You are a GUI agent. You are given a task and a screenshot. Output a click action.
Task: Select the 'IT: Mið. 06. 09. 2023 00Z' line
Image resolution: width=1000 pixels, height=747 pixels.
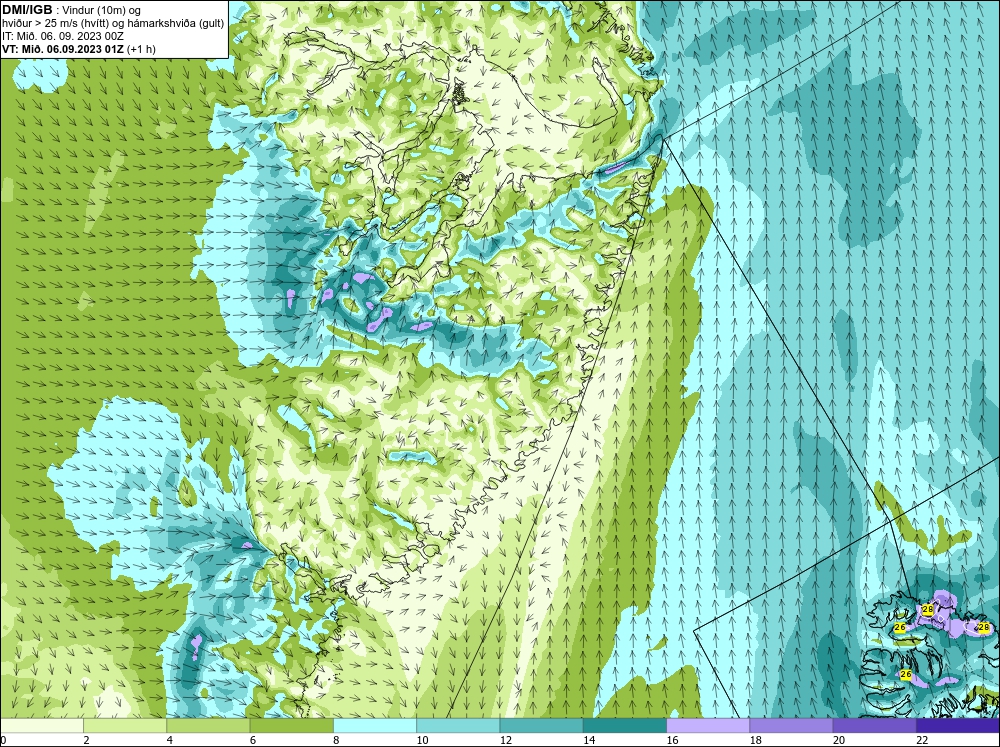click(62, 36)
